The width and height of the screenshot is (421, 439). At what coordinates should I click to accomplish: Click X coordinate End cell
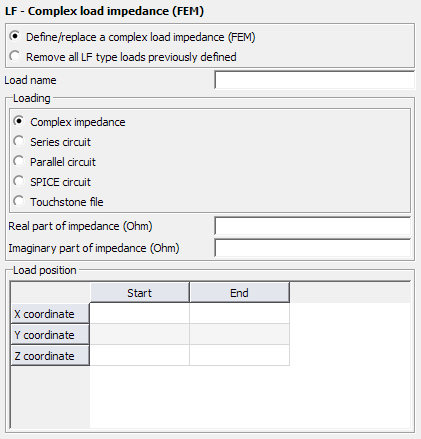tap(239, 313)
